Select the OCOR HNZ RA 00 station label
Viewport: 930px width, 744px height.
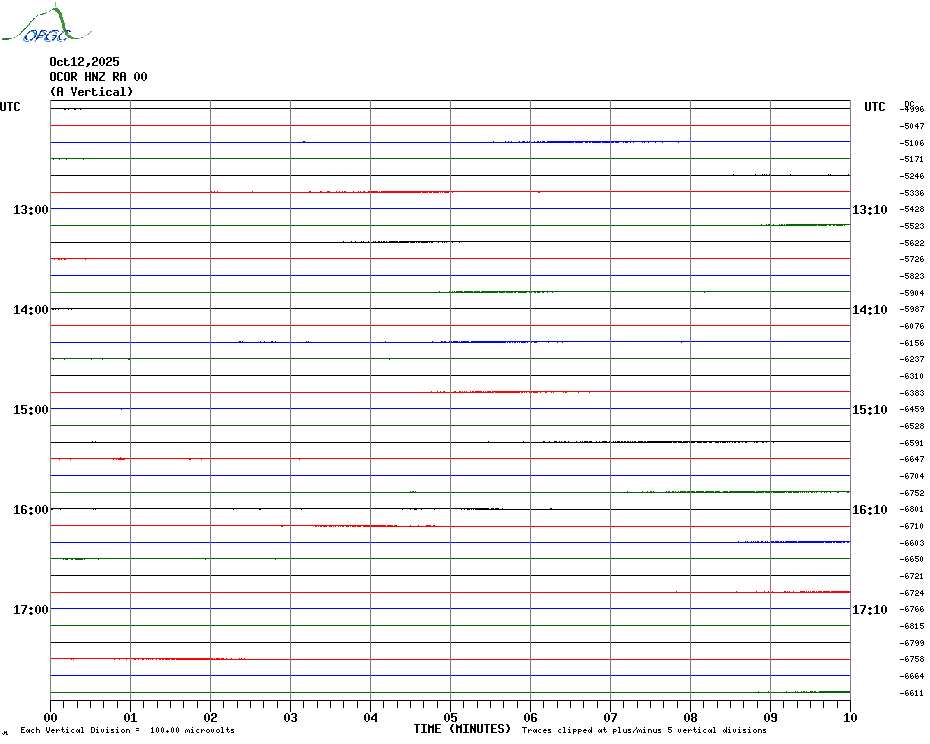(98, 76)
